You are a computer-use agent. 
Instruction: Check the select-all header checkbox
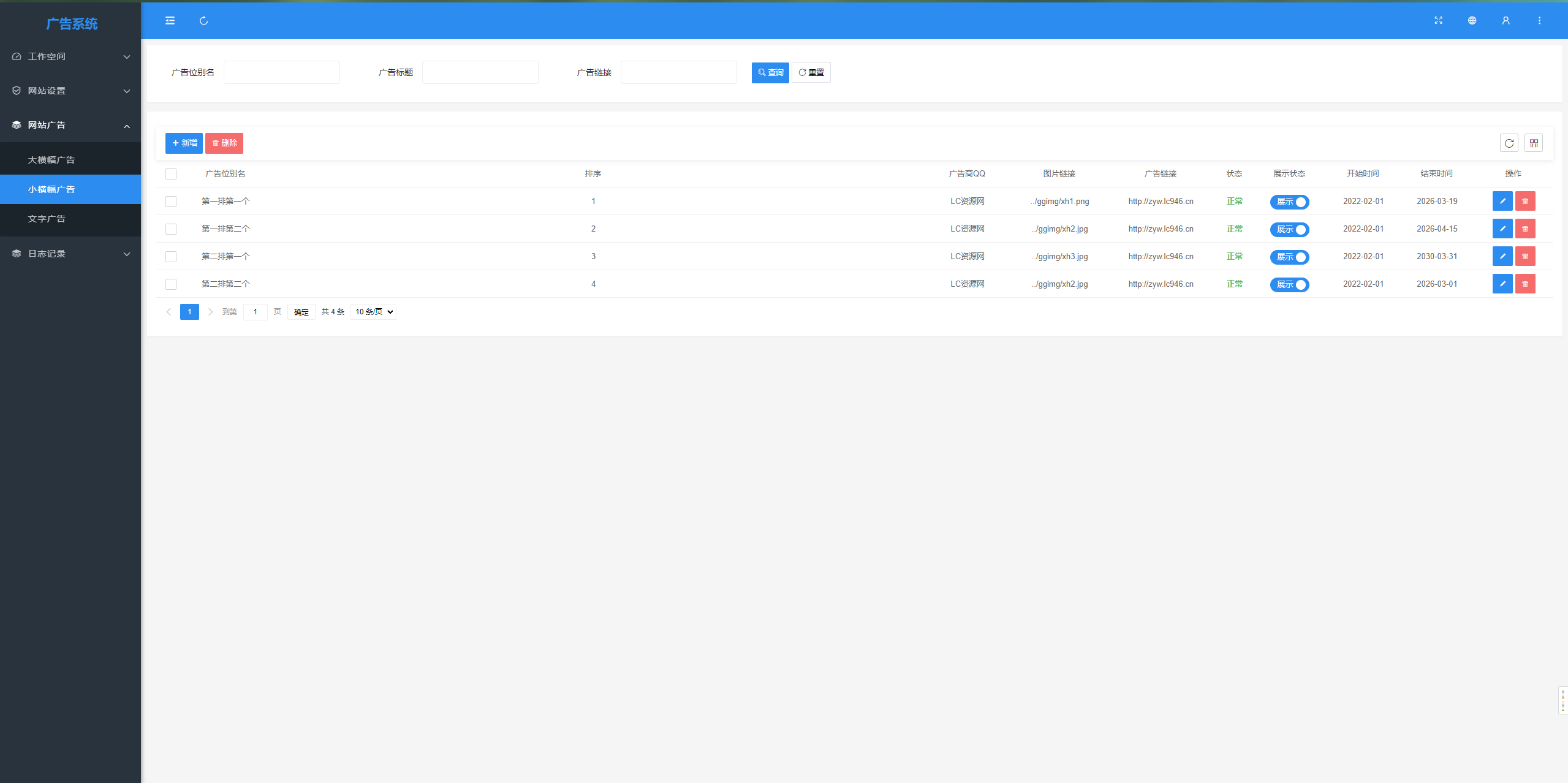(171, 174)
